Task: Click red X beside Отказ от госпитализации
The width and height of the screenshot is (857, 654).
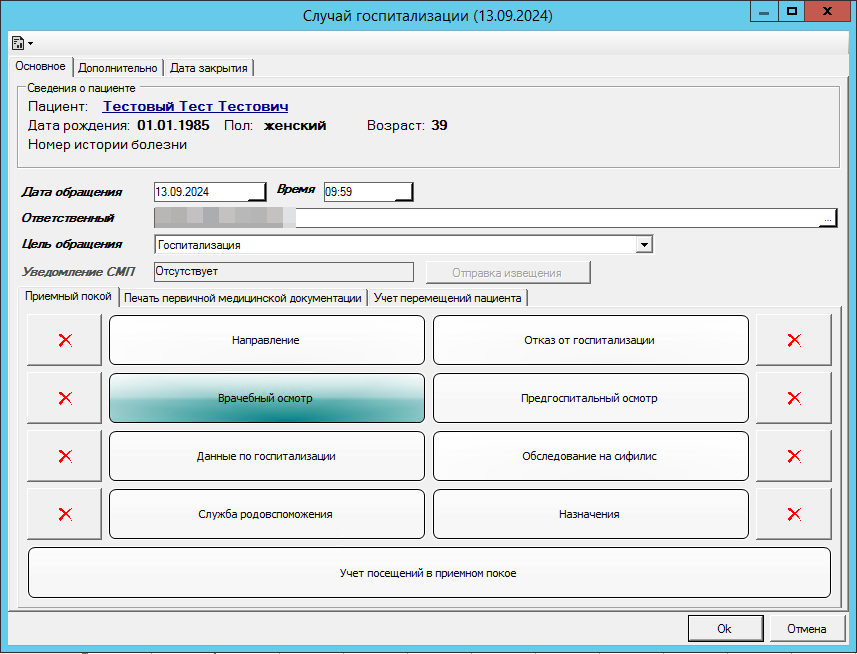Action: 794,340
